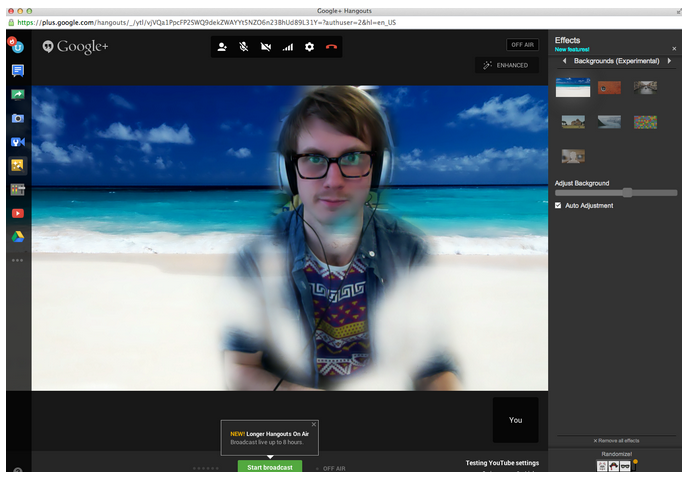Select the orange-brown background thumbnail

(609, 87)
